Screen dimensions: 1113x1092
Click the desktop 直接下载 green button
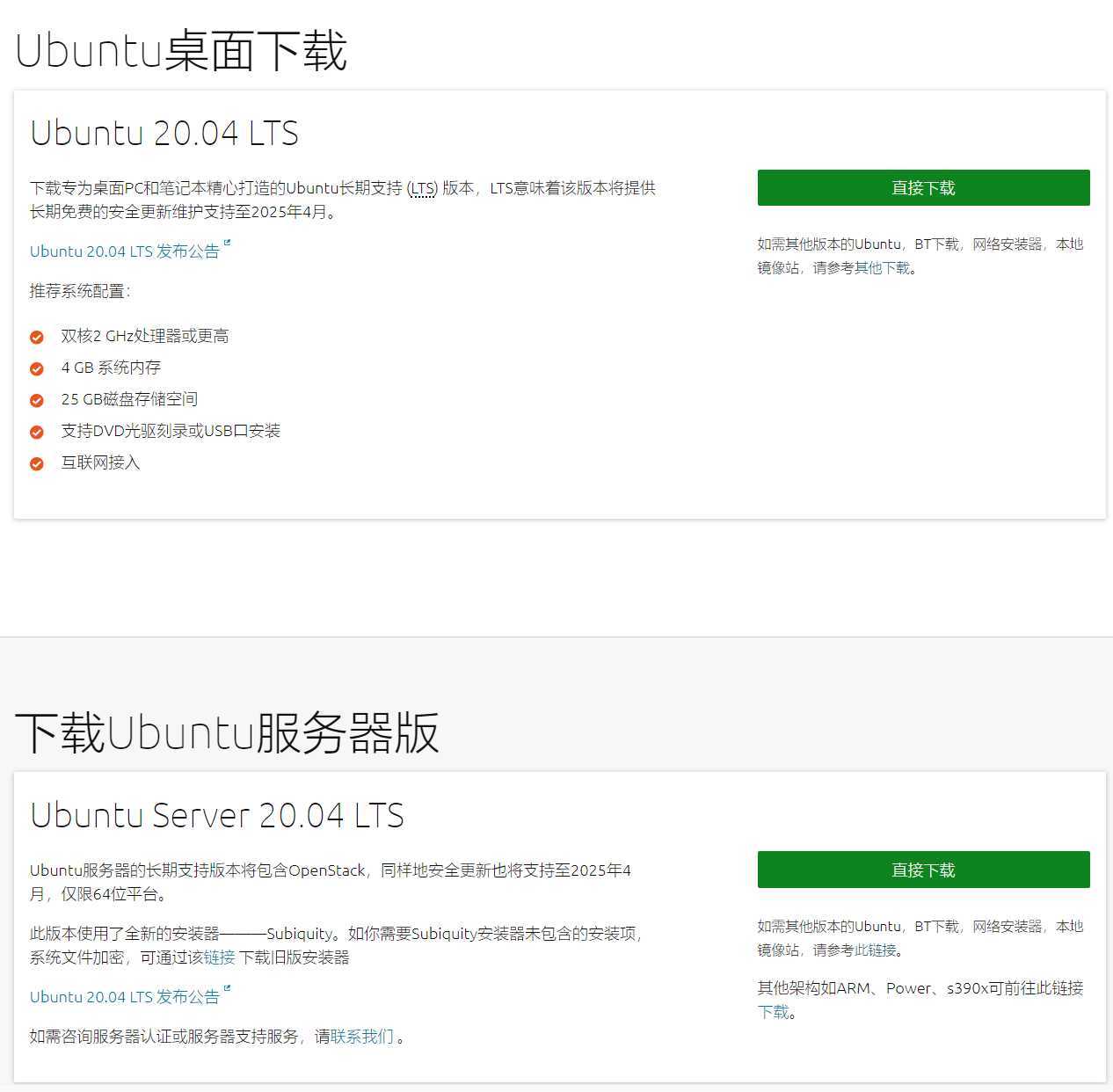point(923,188)
